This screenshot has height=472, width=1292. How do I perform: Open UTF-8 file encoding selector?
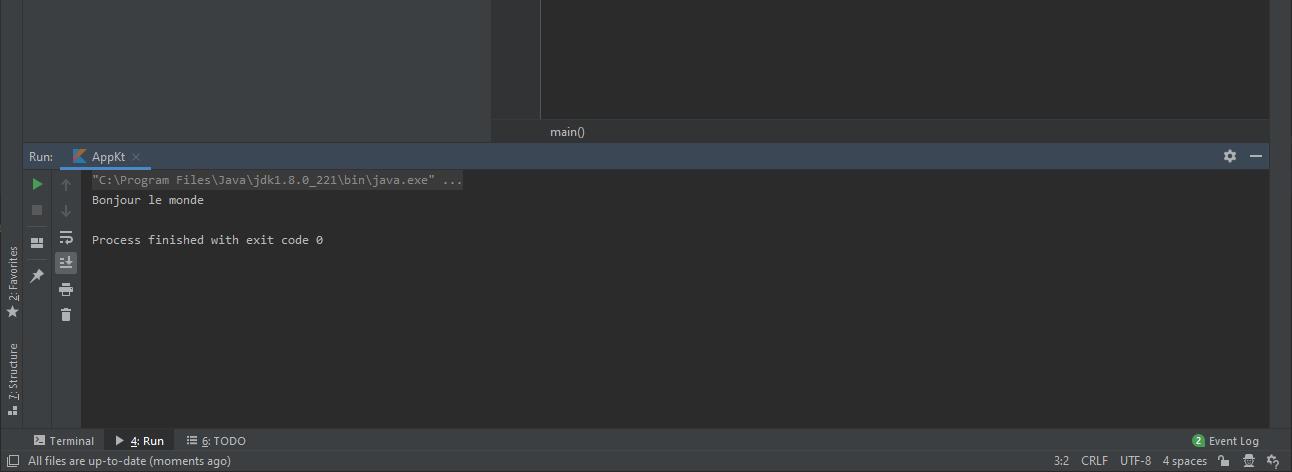[x=1135, y=461]
